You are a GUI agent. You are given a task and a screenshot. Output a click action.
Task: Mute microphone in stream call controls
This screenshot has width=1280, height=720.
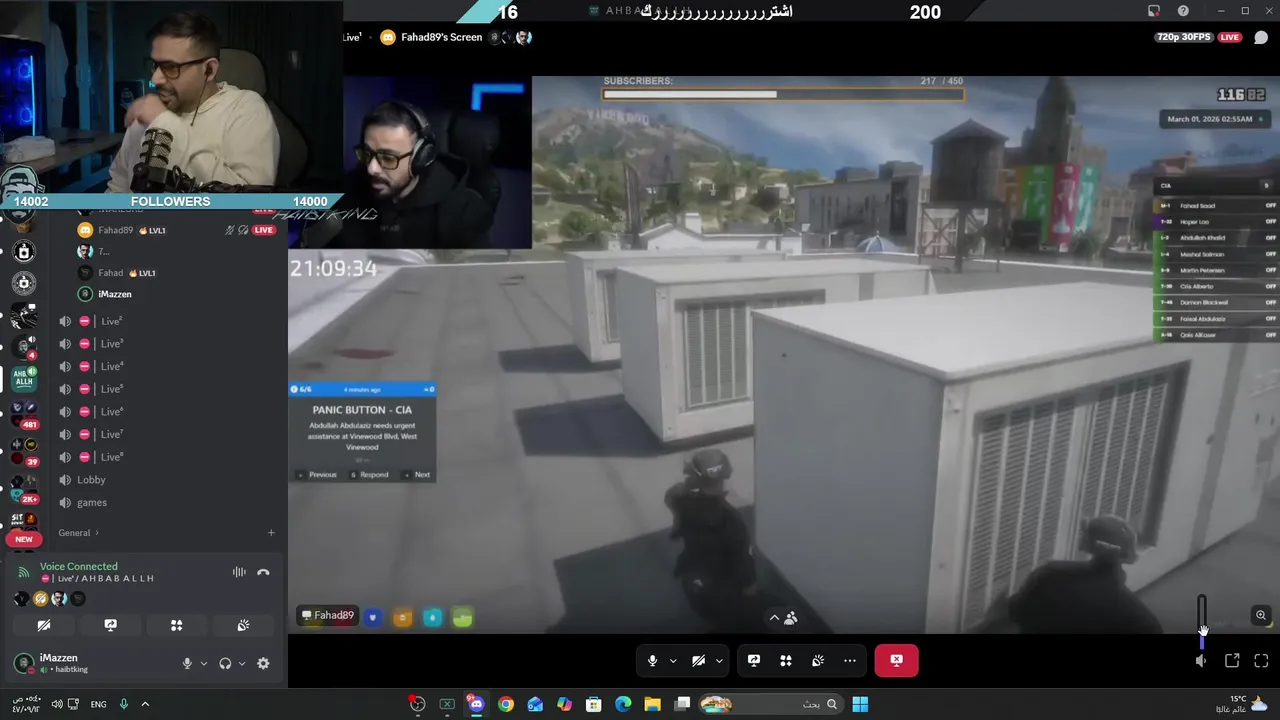point(652,660)
